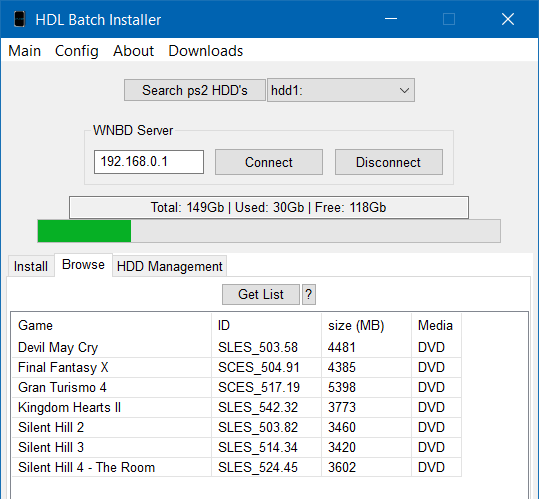Screen dimensions: 539x499
Task: Open the Main menu
Action: (24, 51)
